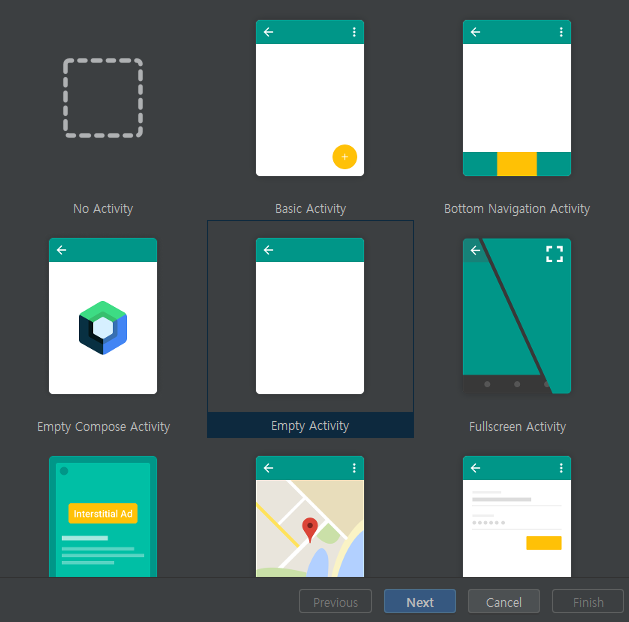The height and width of the screenshot is (622, 629).
Task: Click the Empty Compose Activity label
Action: point(103,427)
